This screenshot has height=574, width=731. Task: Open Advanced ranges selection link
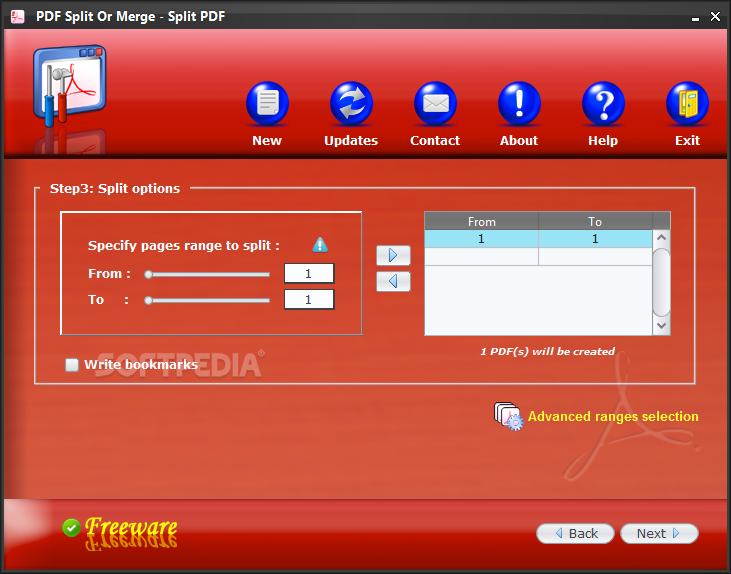[x=613, y=416]
